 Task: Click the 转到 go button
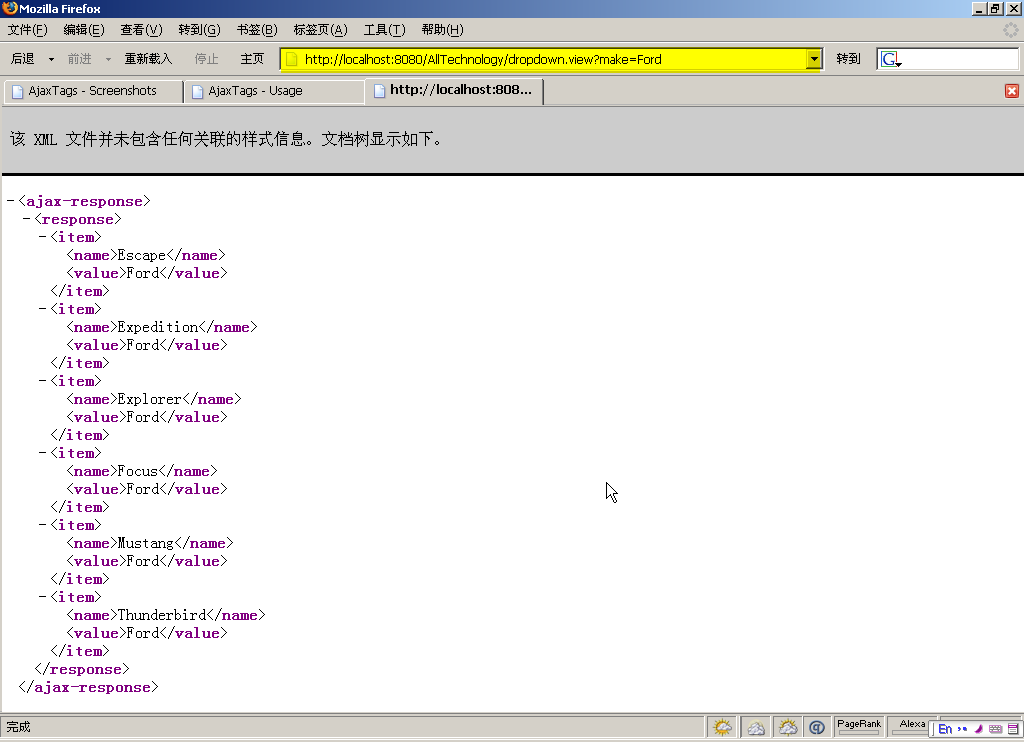coord(848,59)
